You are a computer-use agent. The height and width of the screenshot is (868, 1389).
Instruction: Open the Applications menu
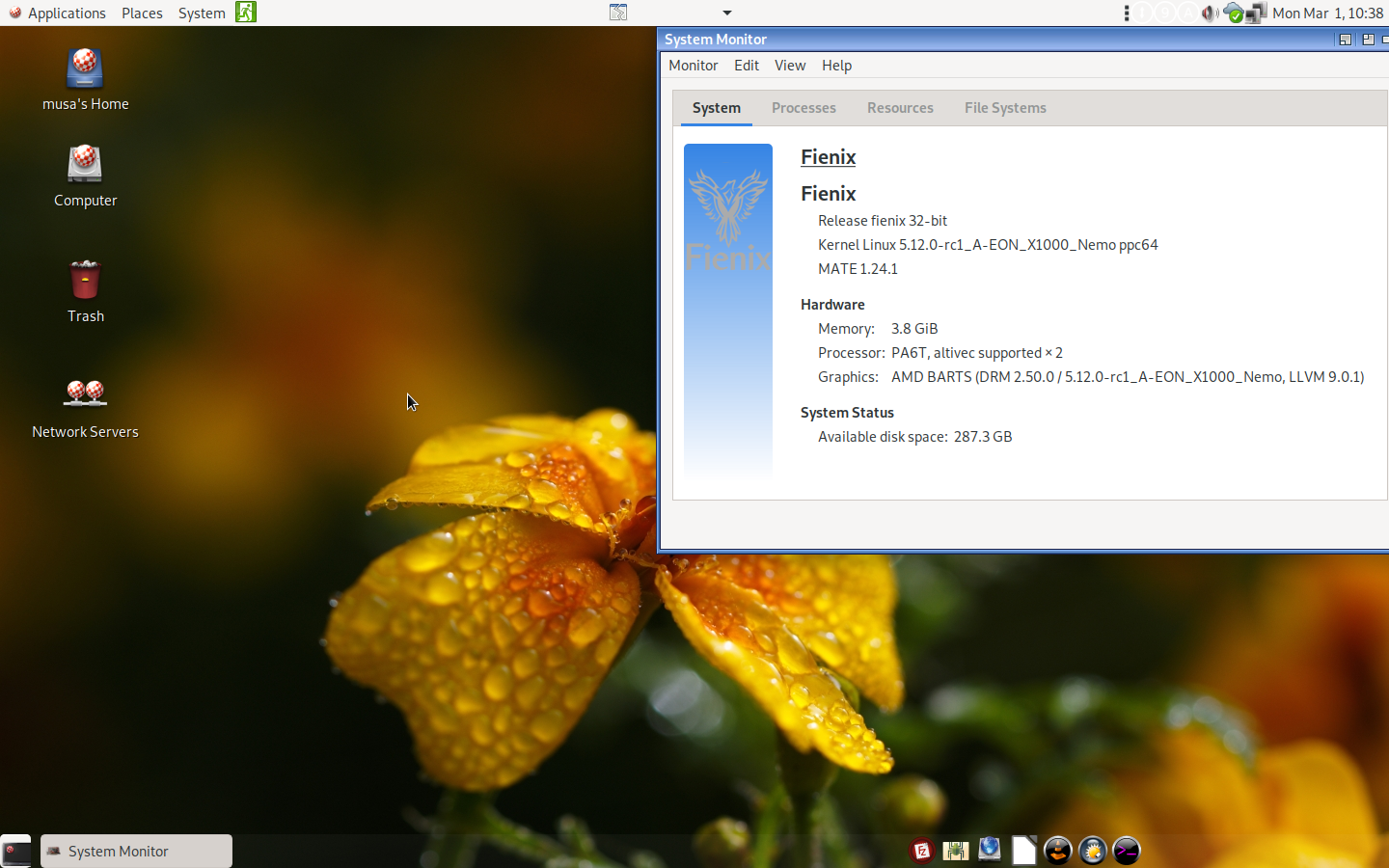(x=57, y=13)
